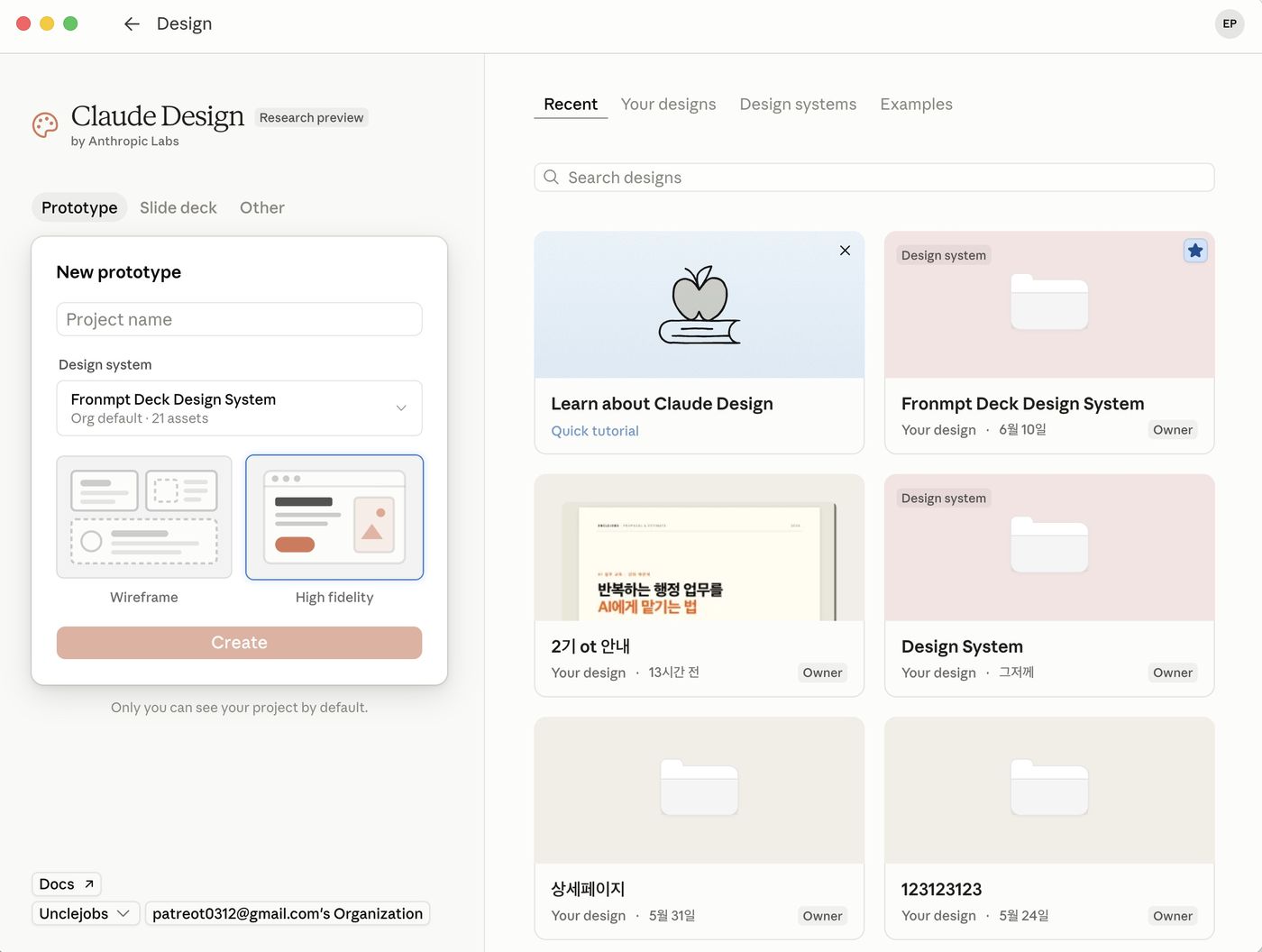Click the Design system tag on Design System card
The image size is (1262, 952).
point(943,498)
